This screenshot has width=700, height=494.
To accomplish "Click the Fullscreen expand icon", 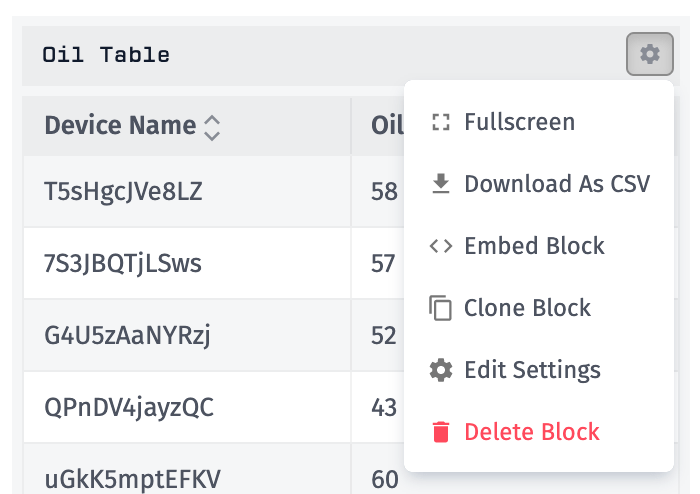I will (440, 123).
